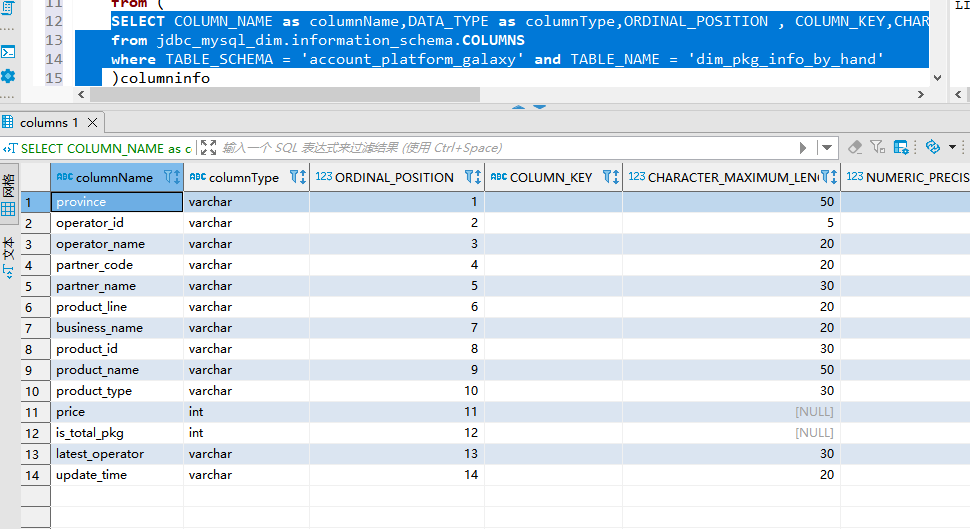Toggle sort arrows on COLUMN_KEY column

(x=616, y=177)
